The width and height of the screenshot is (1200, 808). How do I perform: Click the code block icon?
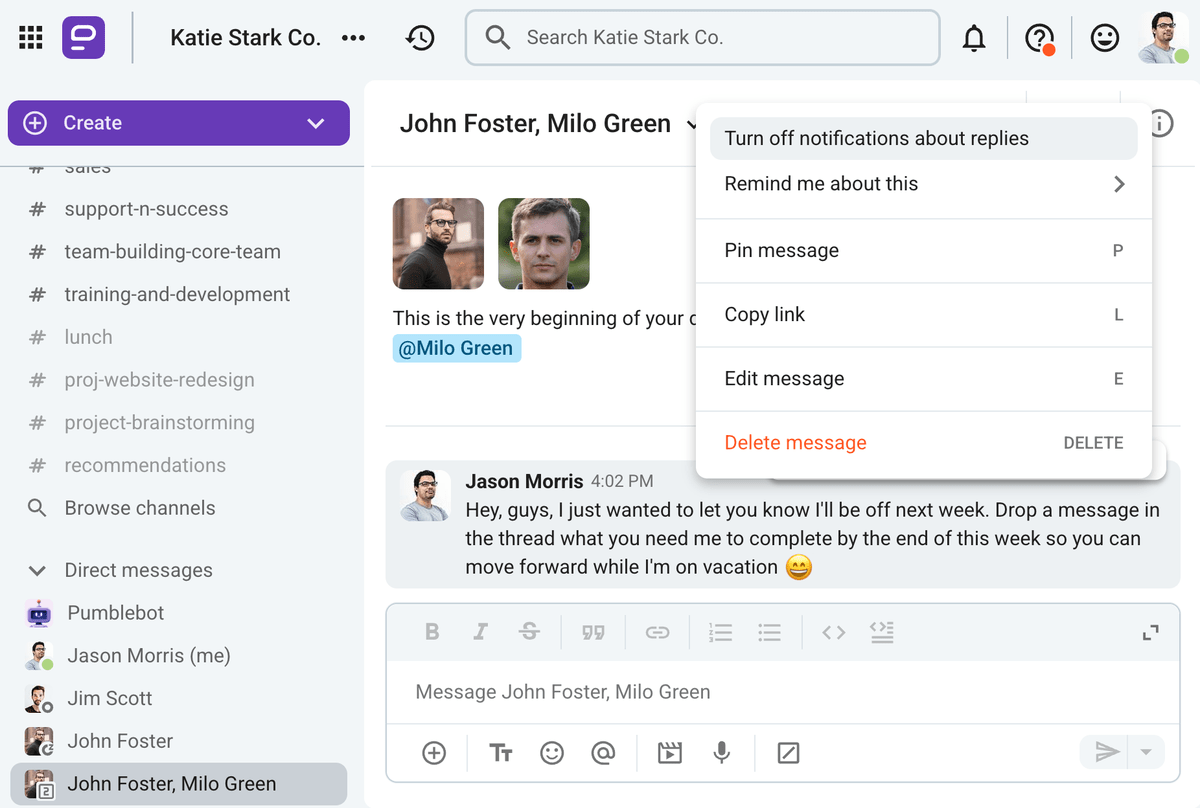coord(881,632)
